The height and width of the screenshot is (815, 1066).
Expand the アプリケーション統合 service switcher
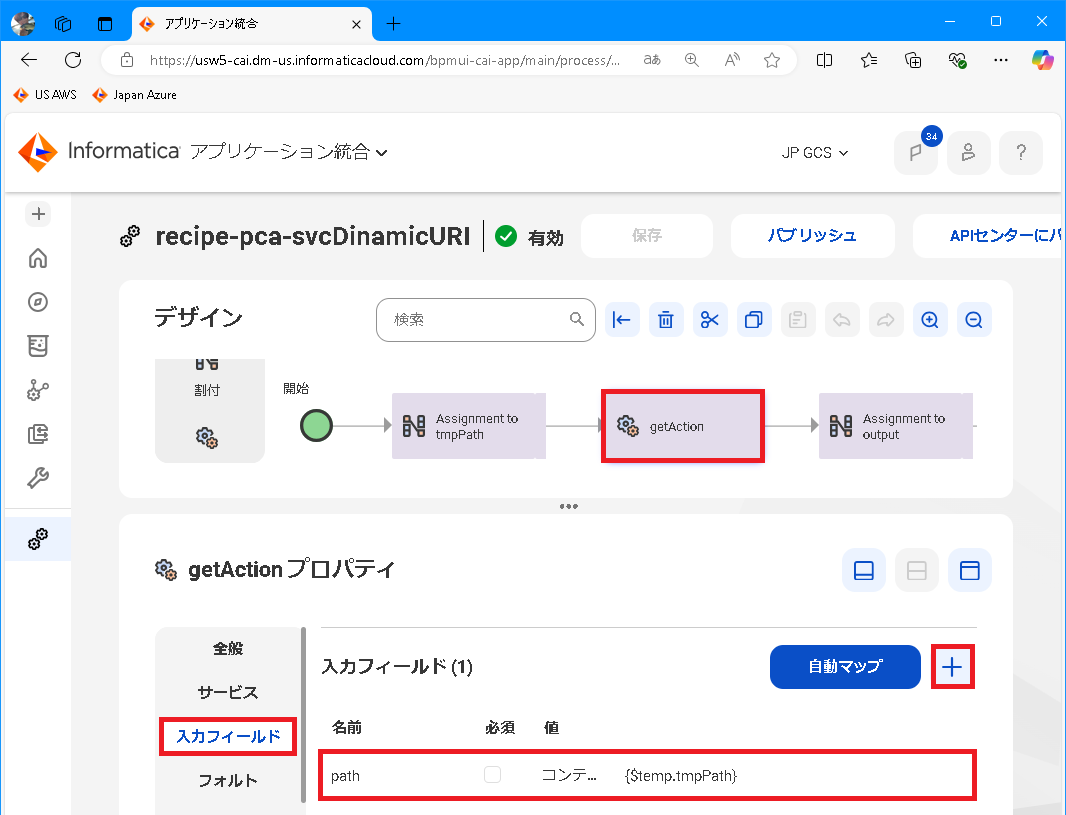tap(288, 152)
